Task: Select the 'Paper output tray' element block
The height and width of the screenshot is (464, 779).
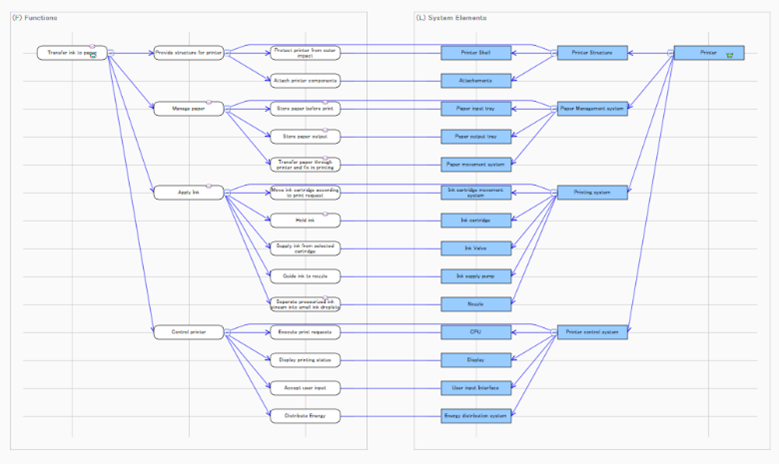Action: tap(476, 136)
